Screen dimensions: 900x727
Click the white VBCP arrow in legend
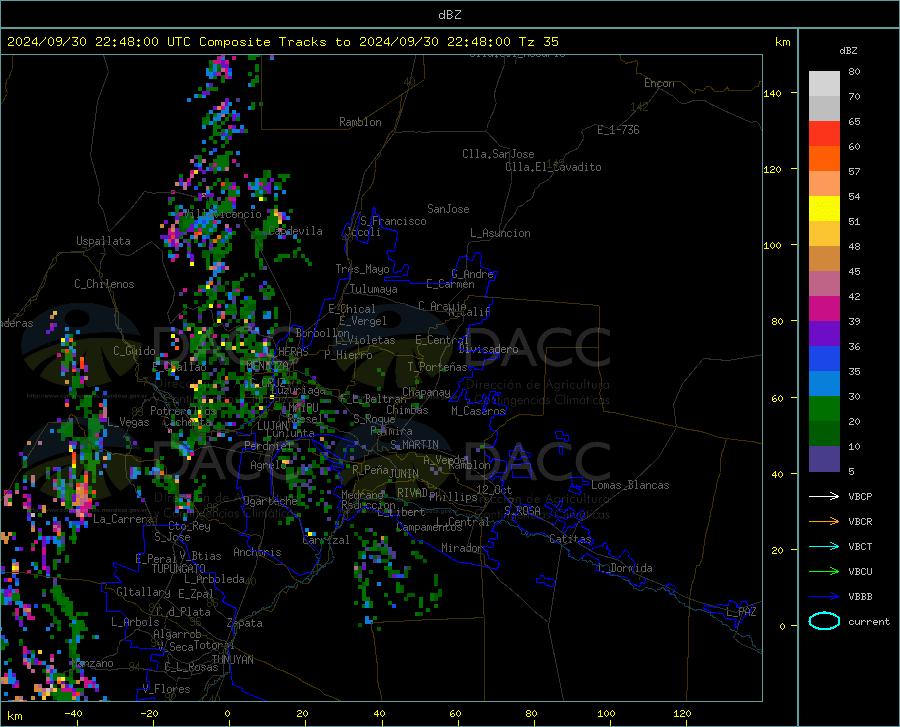coord(824,496)
